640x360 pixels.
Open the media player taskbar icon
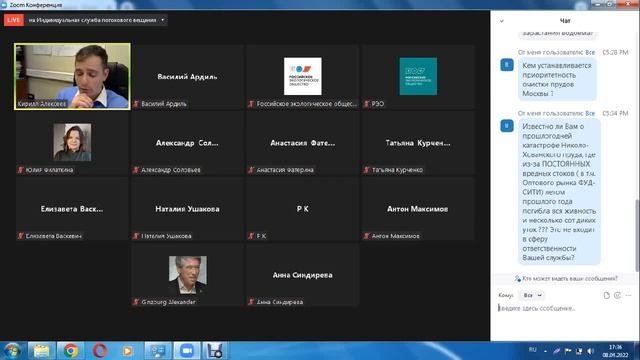[128, 351]
